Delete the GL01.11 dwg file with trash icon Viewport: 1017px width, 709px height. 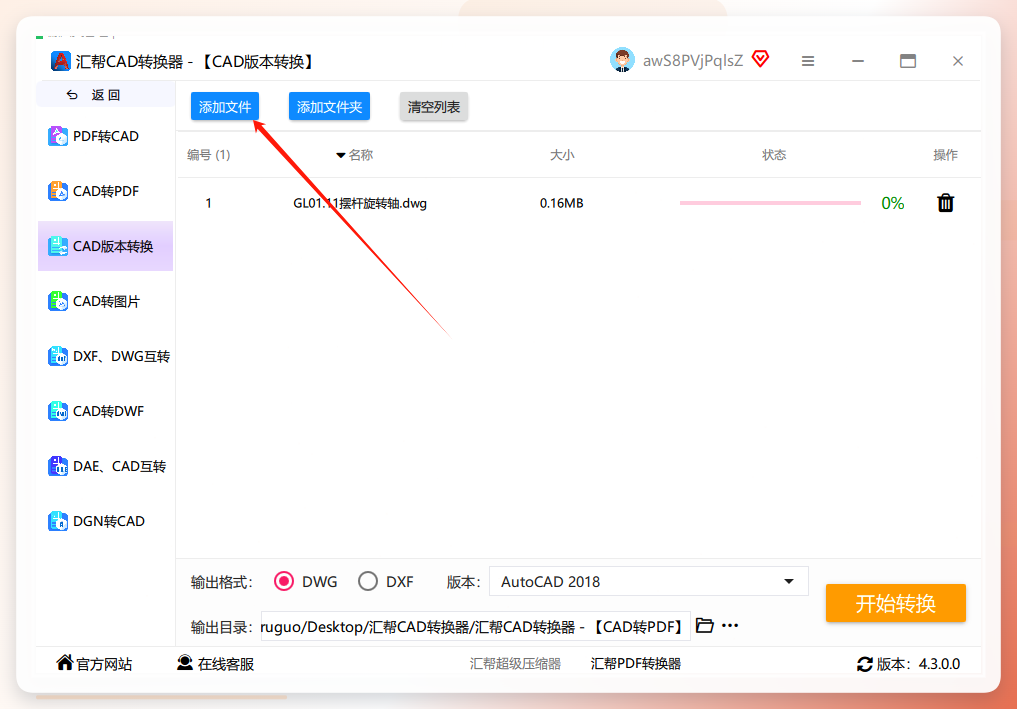945,203
